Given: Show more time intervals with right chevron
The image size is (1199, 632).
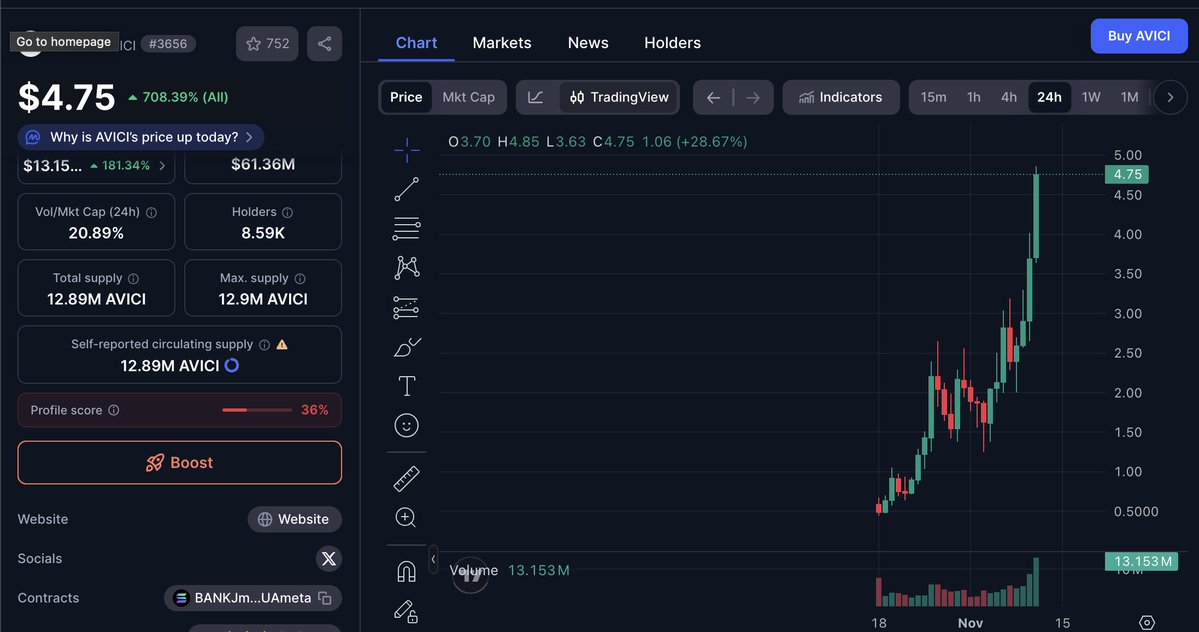Looking at the screenshot, I should (x=1170, y=97).
